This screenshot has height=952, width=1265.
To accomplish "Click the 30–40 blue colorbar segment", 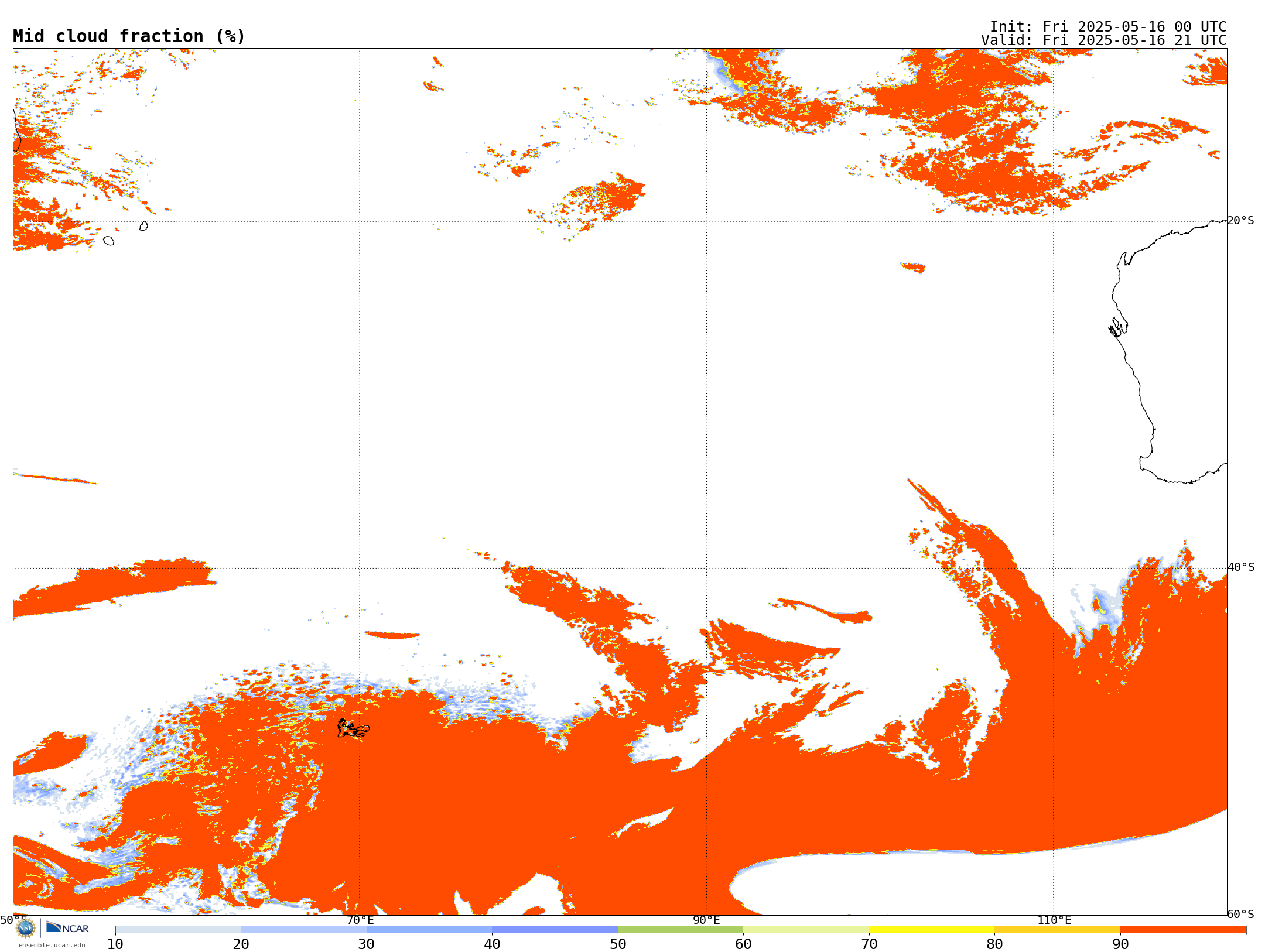I will (x=429, y=930).
